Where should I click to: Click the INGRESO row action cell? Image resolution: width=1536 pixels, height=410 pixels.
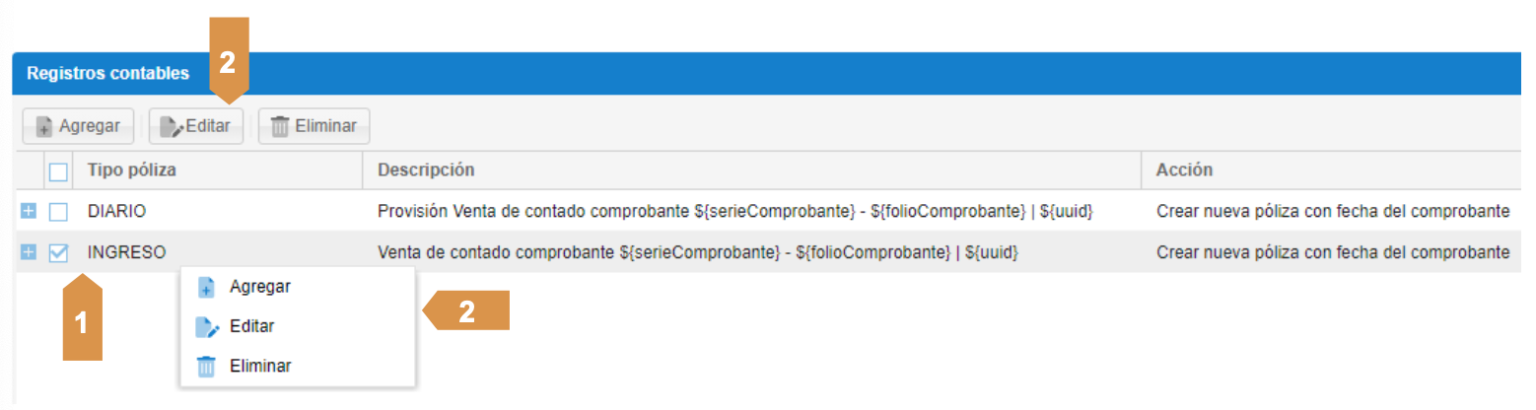click(x=1332, y=253)
